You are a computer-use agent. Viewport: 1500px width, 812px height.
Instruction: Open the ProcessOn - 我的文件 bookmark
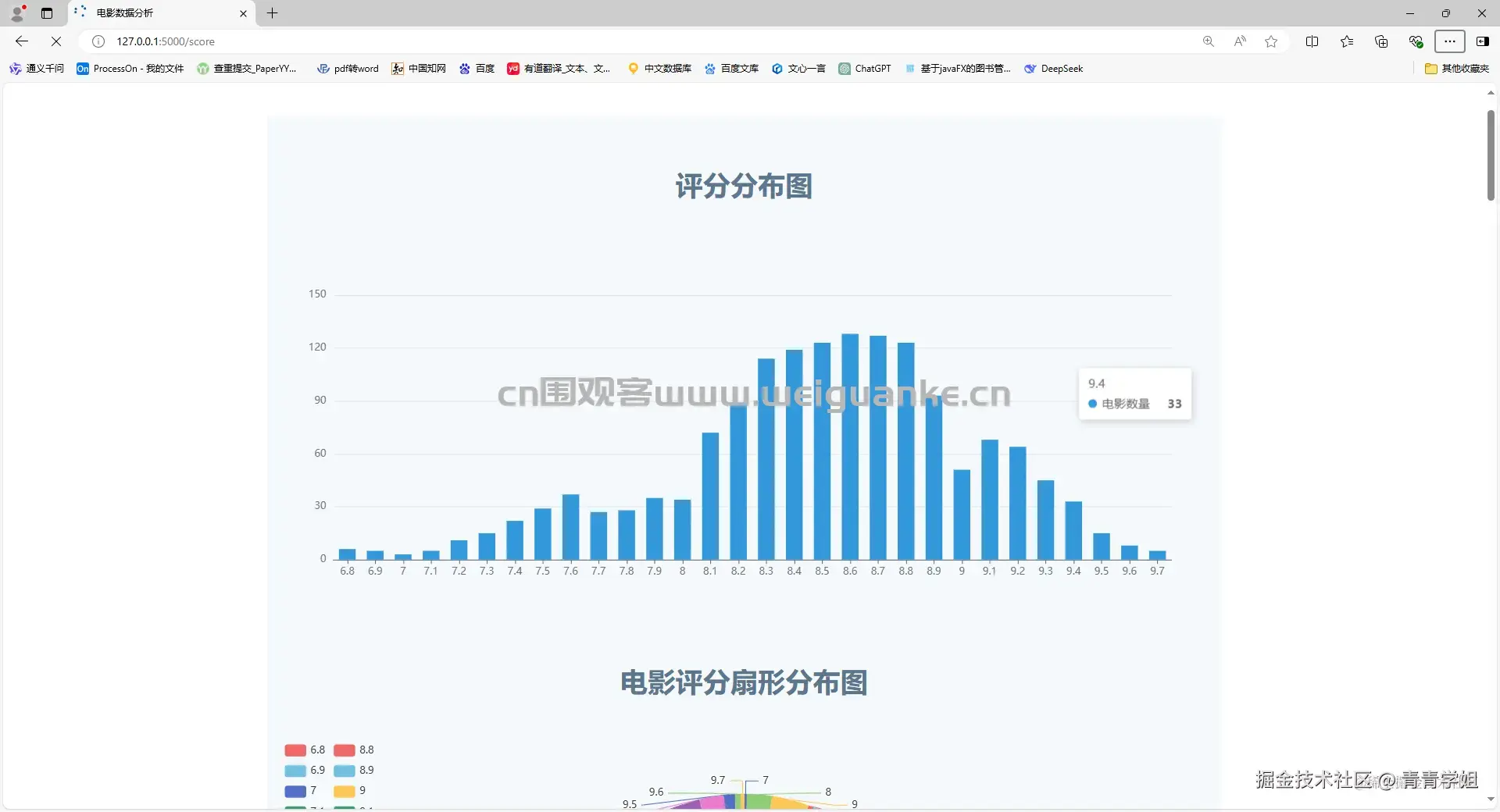[130, 69]
